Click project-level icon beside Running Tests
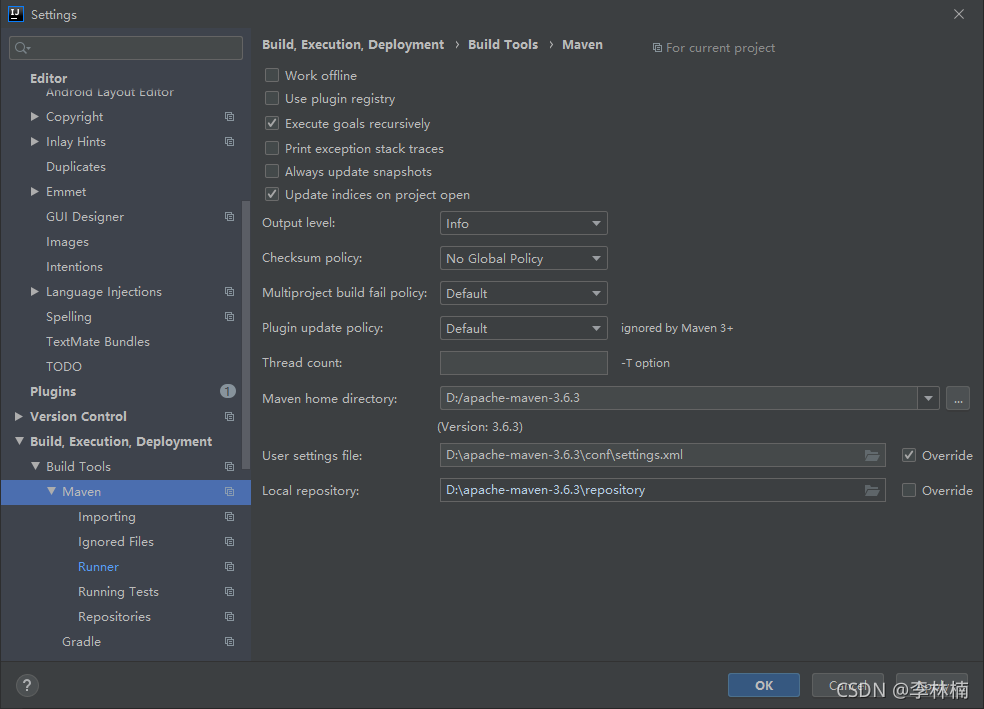984x709 pixels. point(230,592)
